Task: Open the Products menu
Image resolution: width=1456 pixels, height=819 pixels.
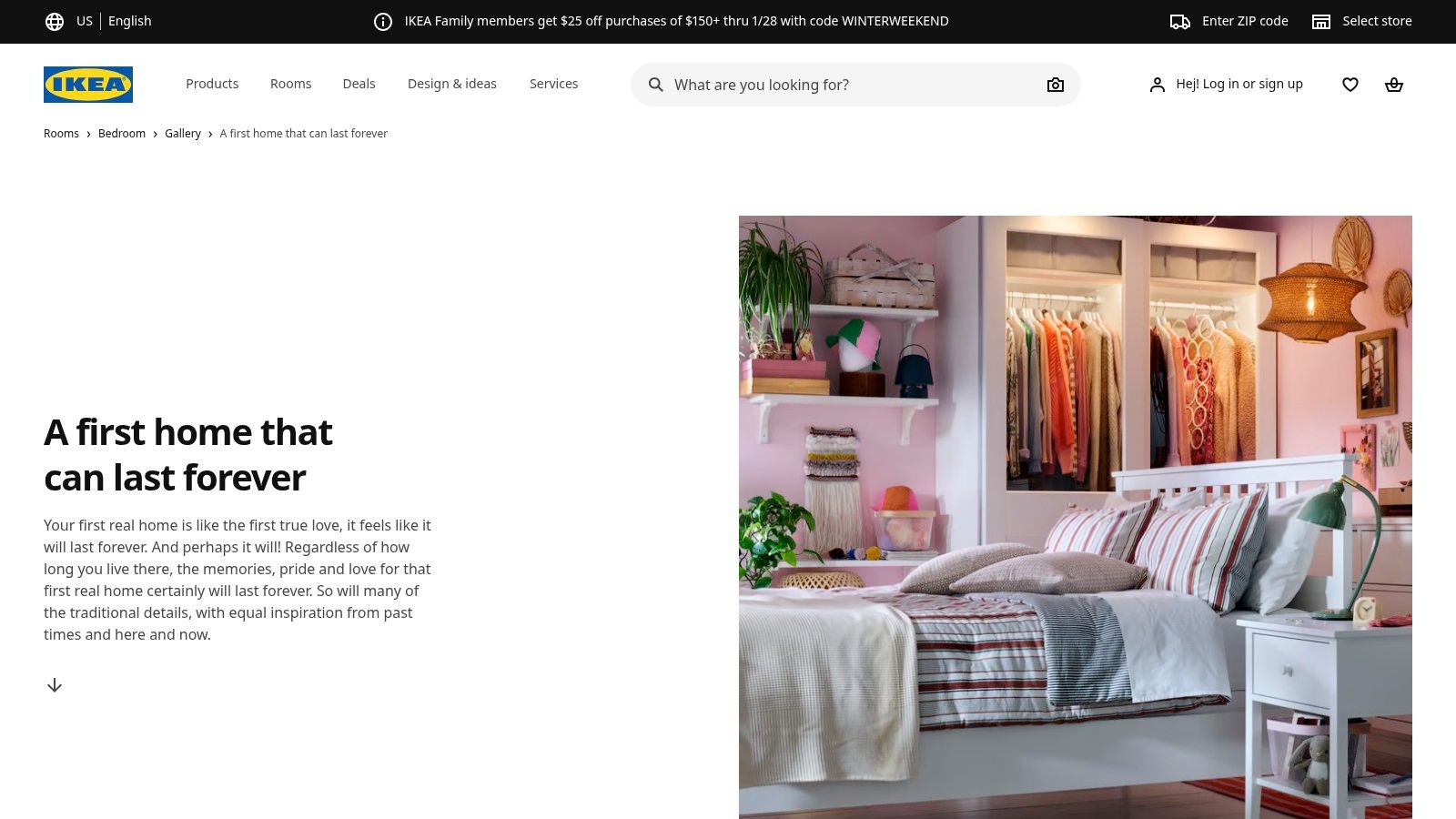Action: [212, 84]
